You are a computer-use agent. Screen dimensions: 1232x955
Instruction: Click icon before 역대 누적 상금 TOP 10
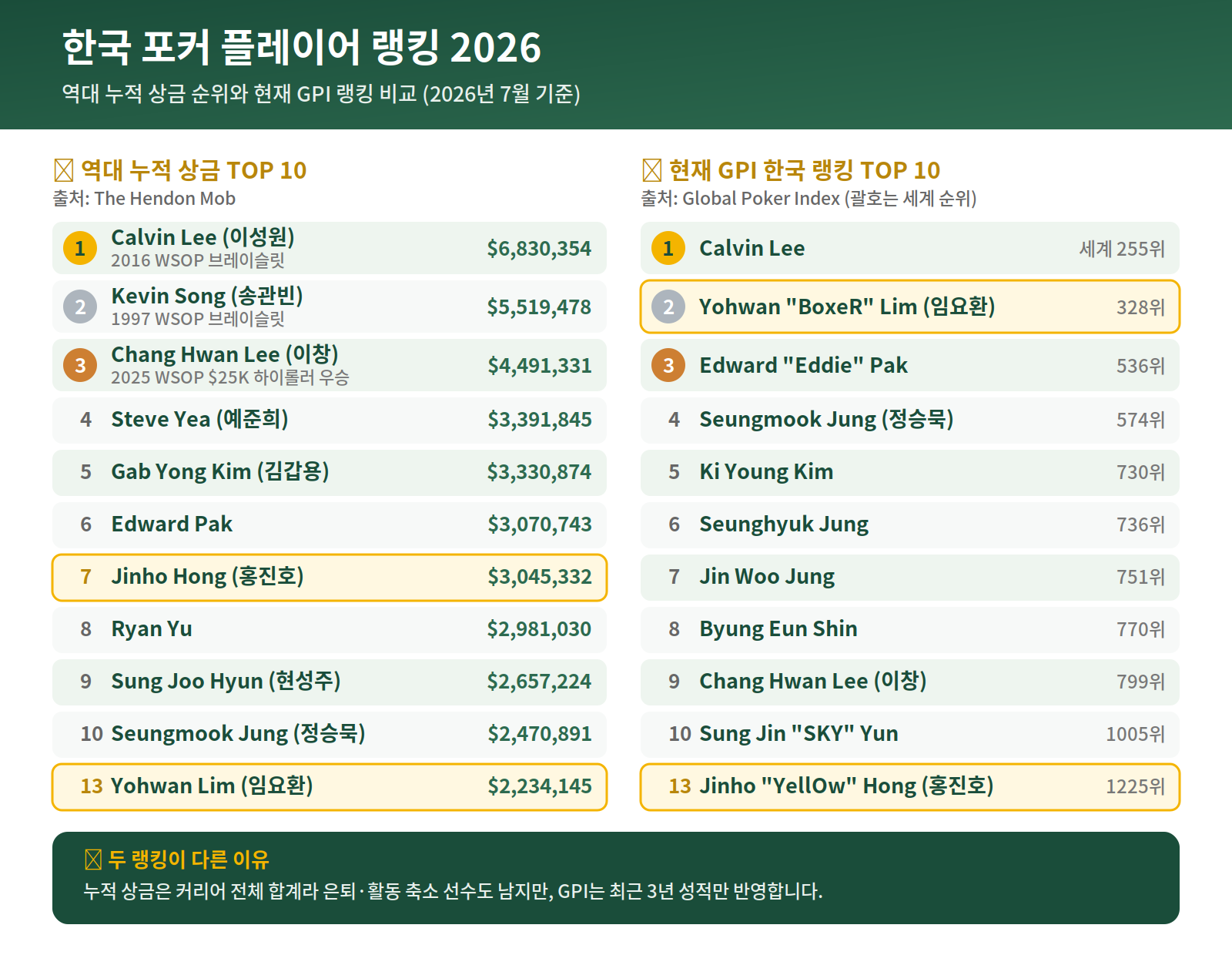click(64, 170)
